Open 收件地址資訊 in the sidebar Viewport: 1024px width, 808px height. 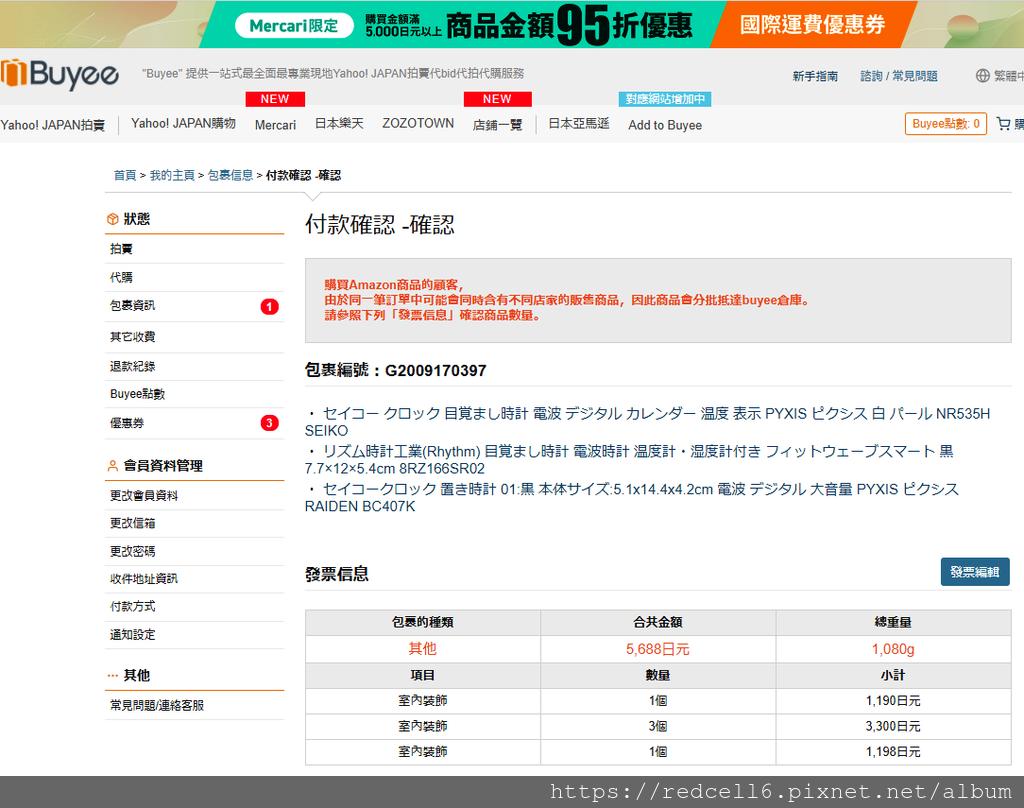(194, 579)
